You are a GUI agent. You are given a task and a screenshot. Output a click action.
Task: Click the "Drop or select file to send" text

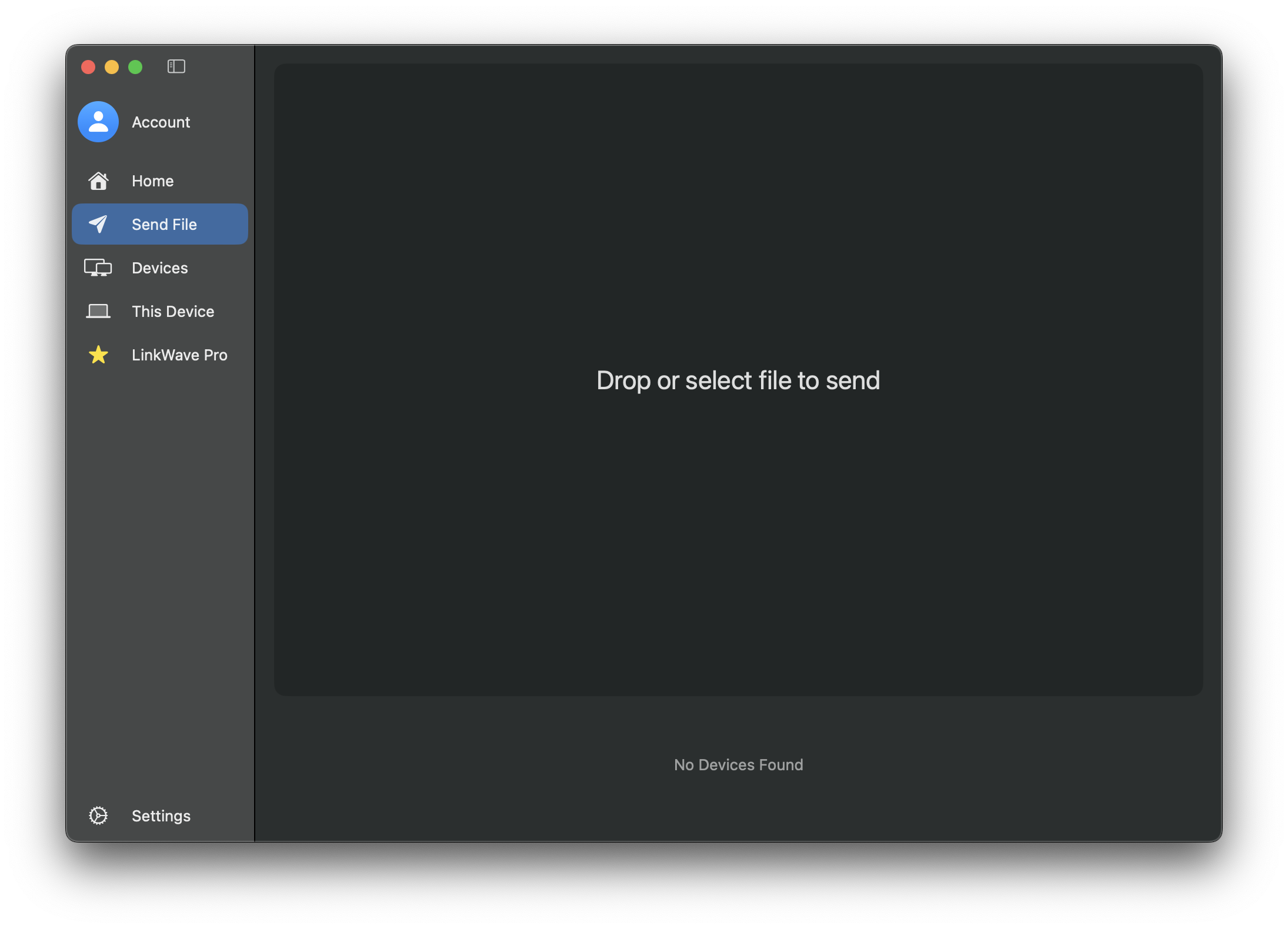[x=738, y=380]
